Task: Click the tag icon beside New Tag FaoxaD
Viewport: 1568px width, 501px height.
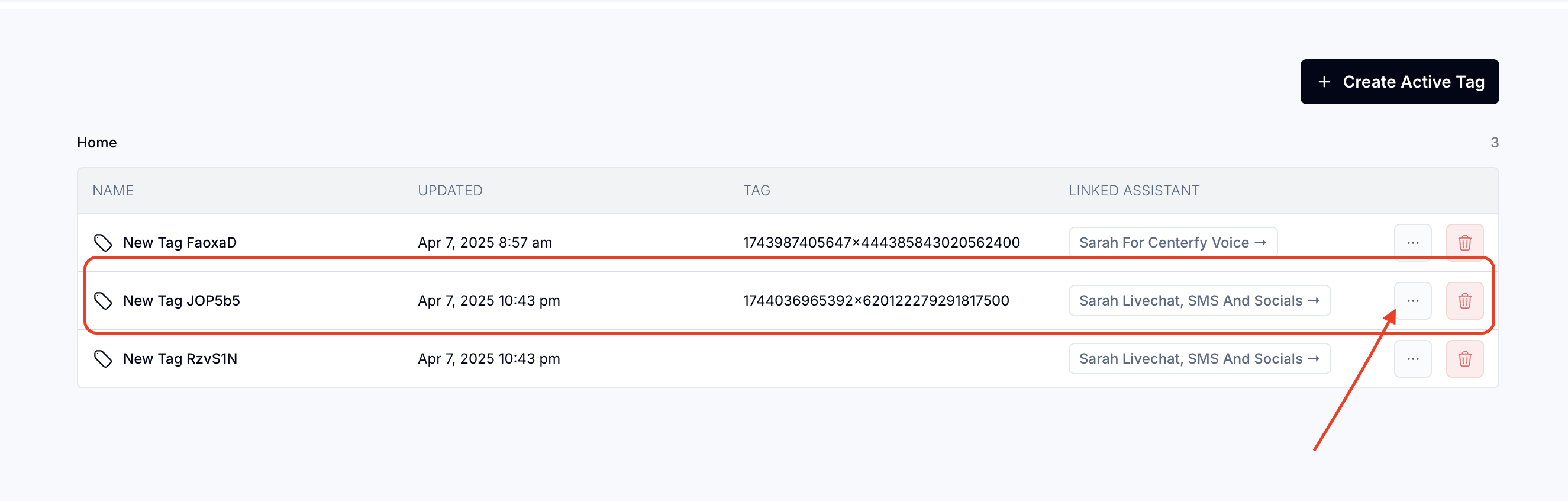Action: [x=103, y=243]
